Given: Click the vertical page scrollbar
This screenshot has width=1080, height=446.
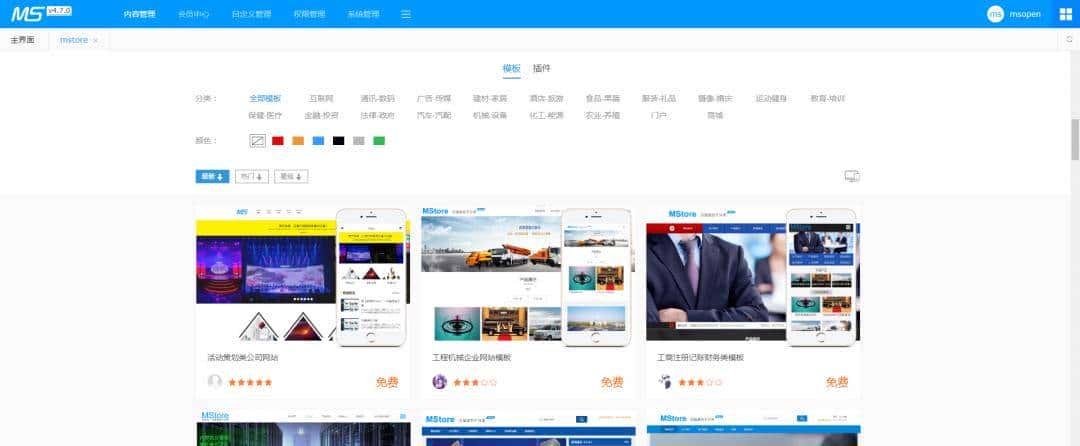Looking at the screenshot, I should pos(1075,140).
